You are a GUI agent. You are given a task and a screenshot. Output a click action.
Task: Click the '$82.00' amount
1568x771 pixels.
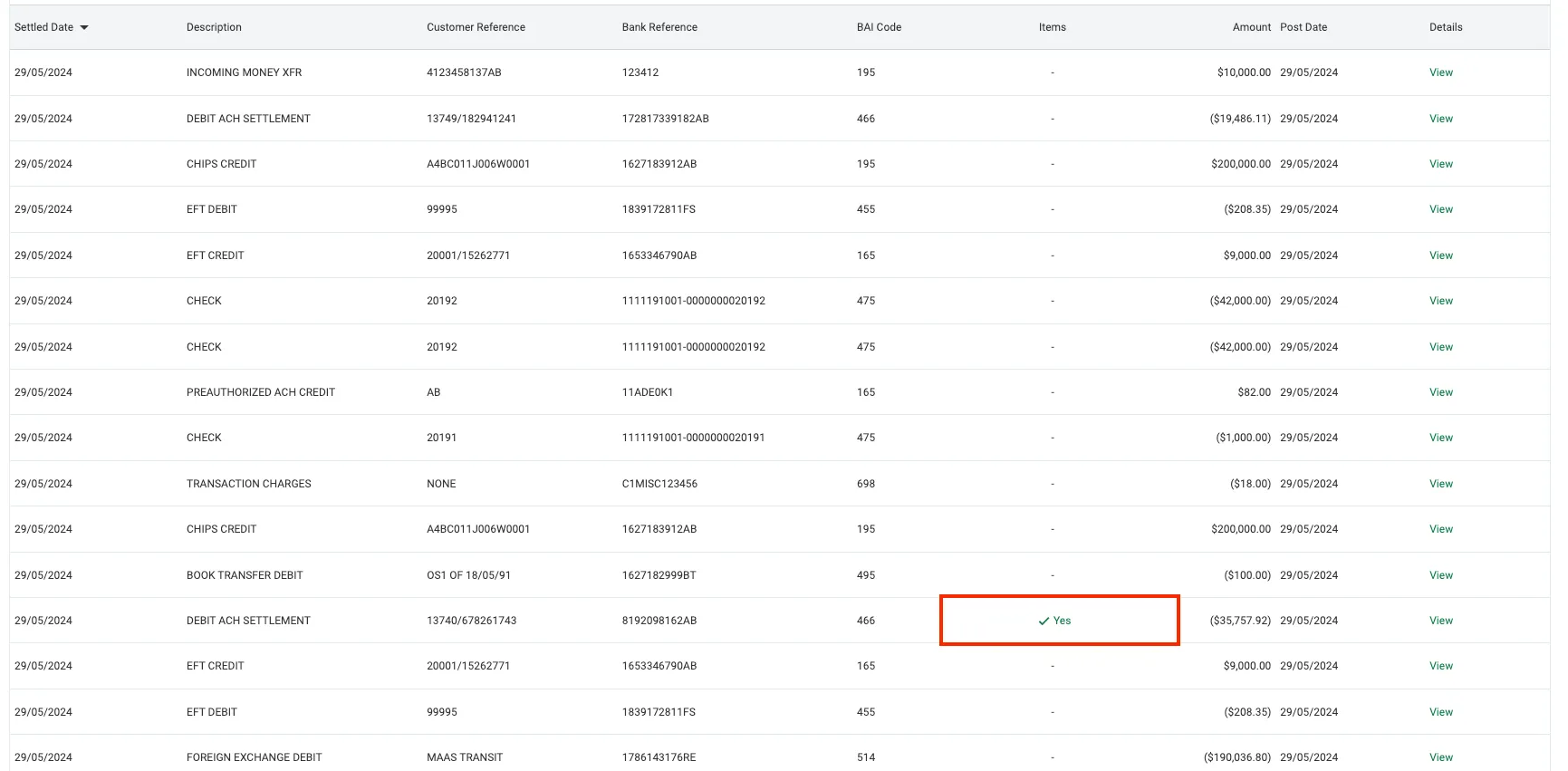pos(1255,392)
